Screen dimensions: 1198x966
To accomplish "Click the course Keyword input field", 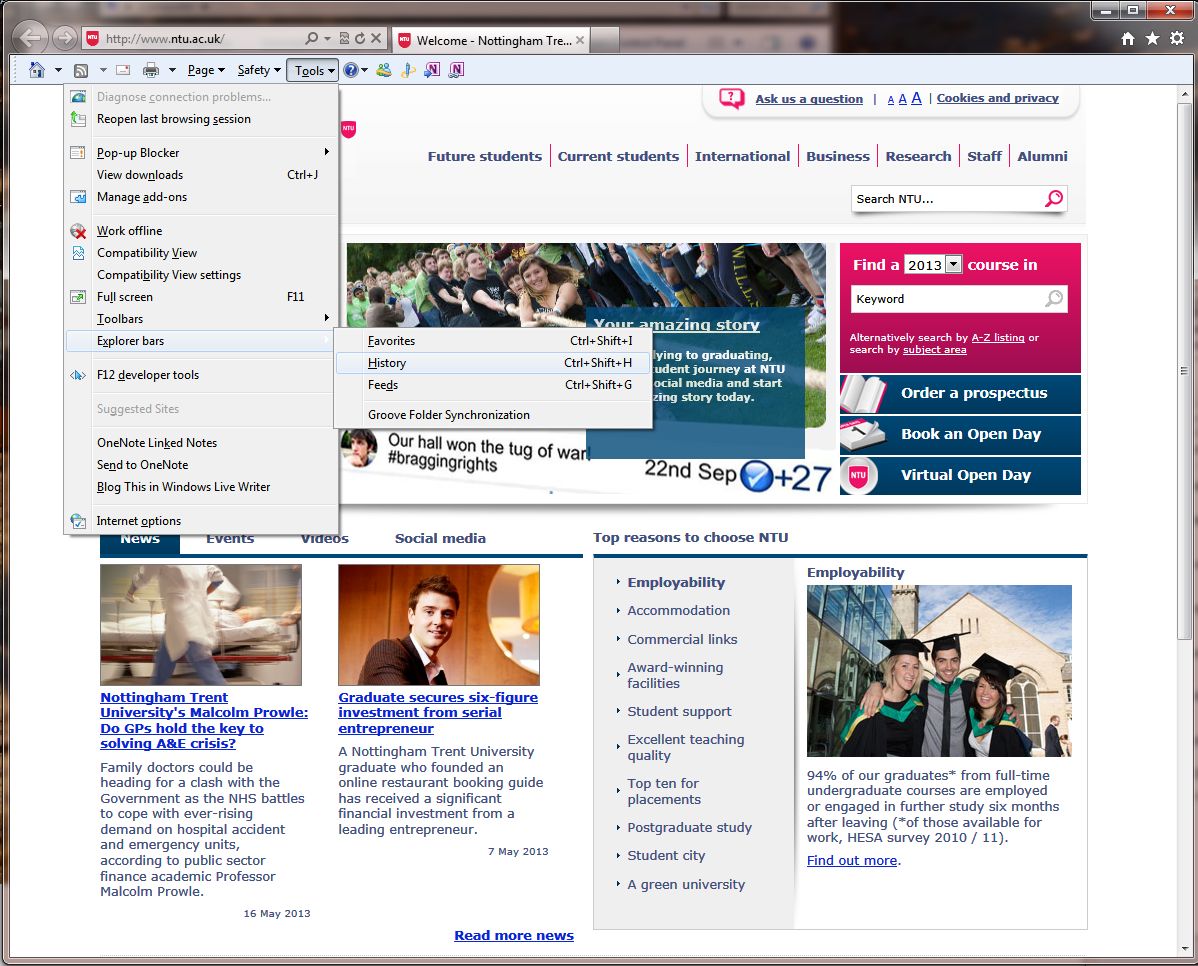I will tap(945, 299).
